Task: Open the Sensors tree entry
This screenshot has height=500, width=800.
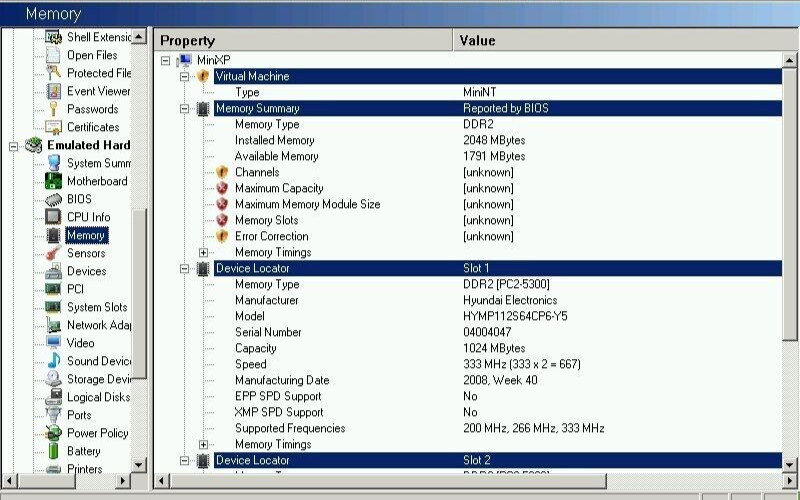Action: (86, 253)
